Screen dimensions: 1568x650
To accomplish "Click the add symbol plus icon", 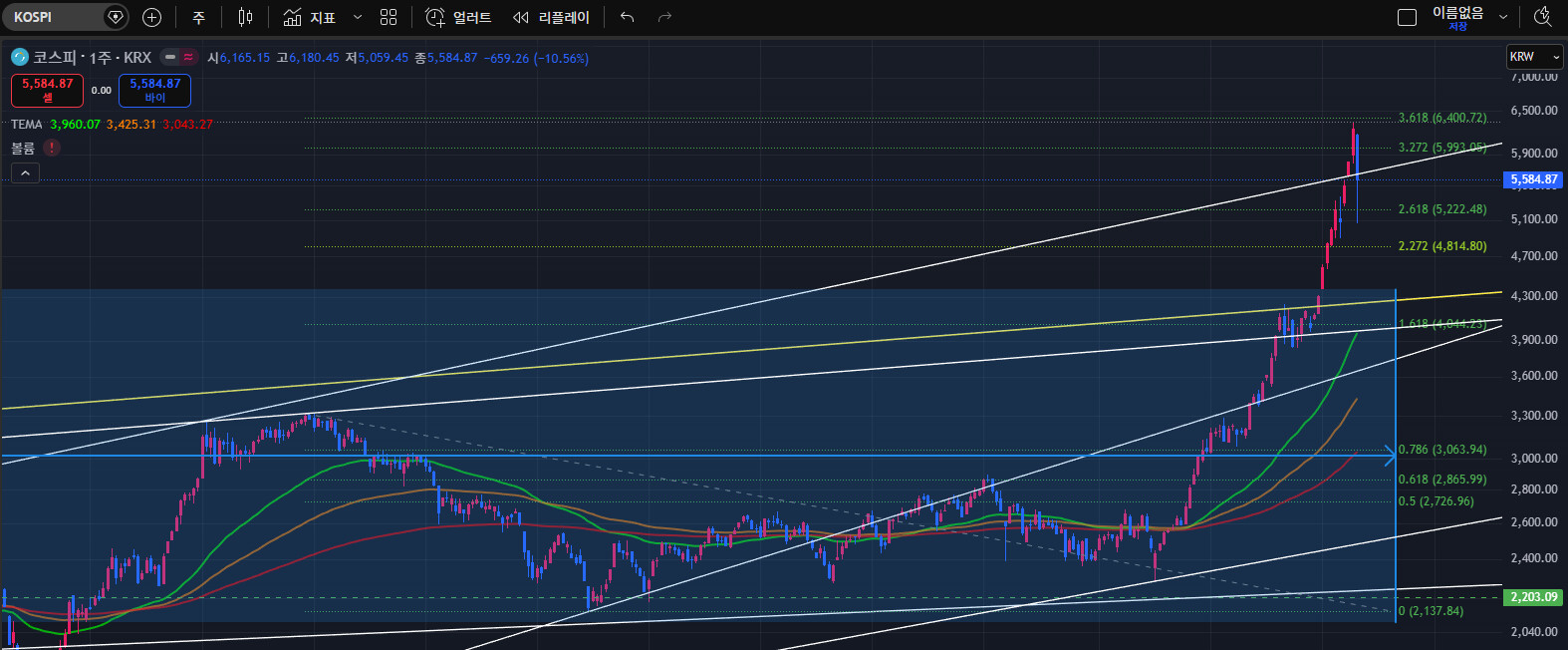I will pyautogui.click(x=151, y=17).
